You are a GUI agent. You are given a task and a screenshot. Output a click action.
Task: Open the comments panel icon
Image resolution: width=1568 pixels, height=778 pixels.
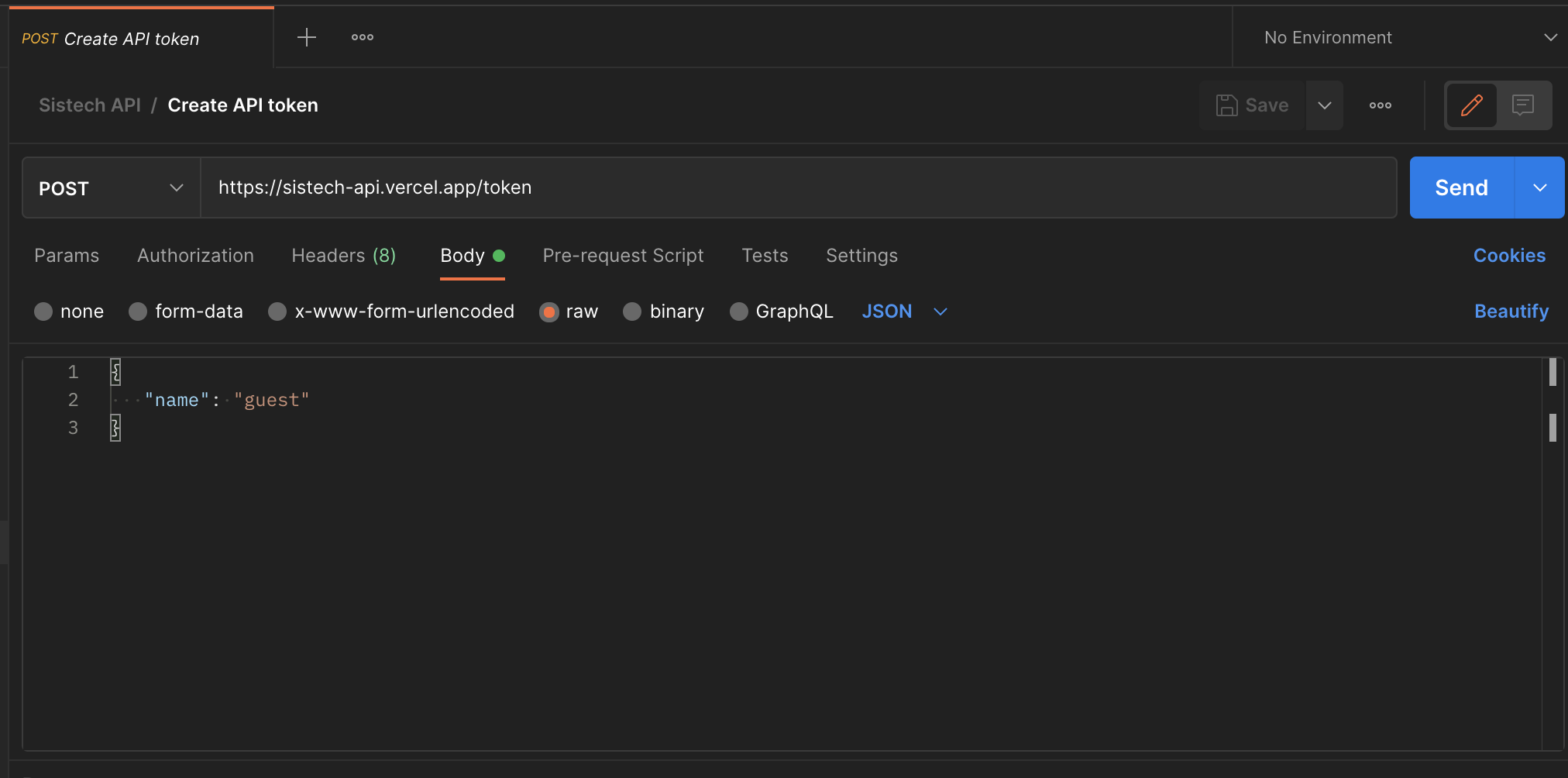pos(1522,105)
